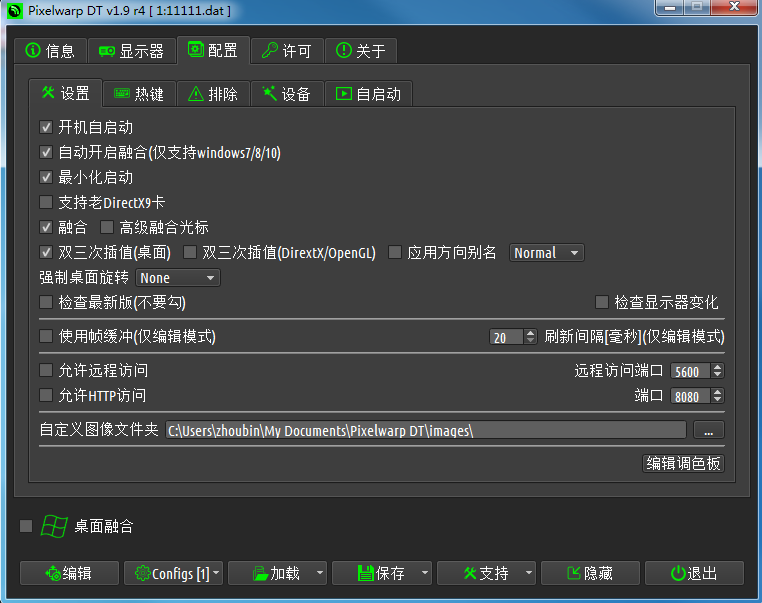Screen dimensions: 762x603
Task: Click the Pixelwarp logo icon in title bar
Action: tap(14, 11)
